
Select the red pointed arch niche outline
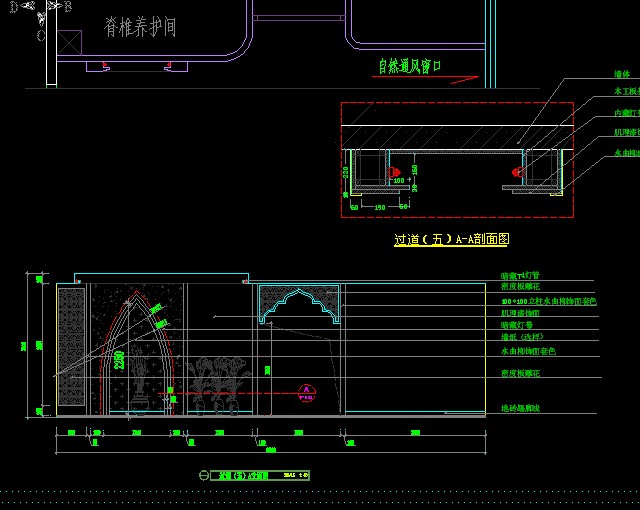coord(137,353)
